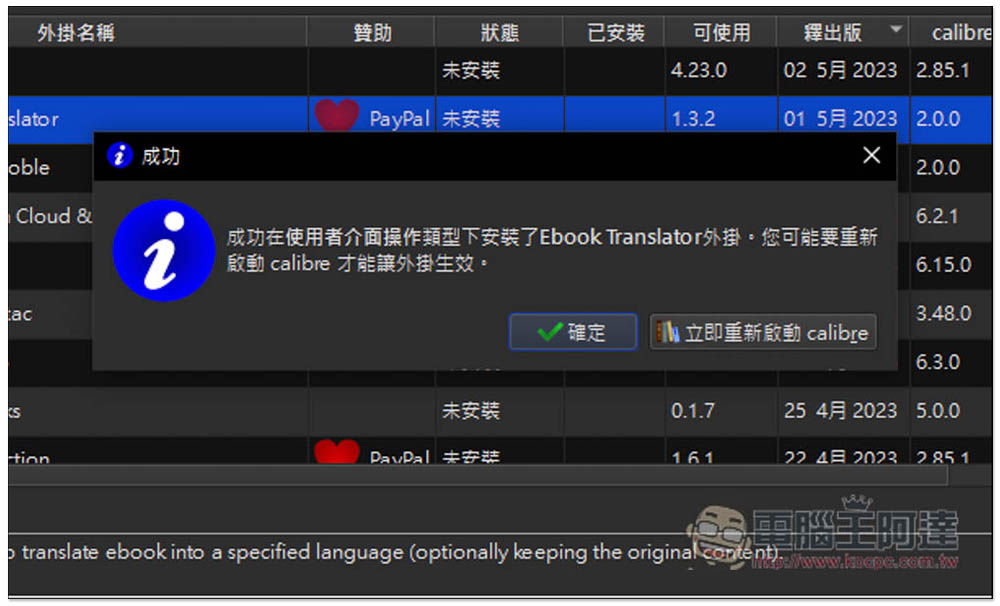The image size is (1000, 606).
Task: Sort by 狀態 column header
Action: [499, 33]
